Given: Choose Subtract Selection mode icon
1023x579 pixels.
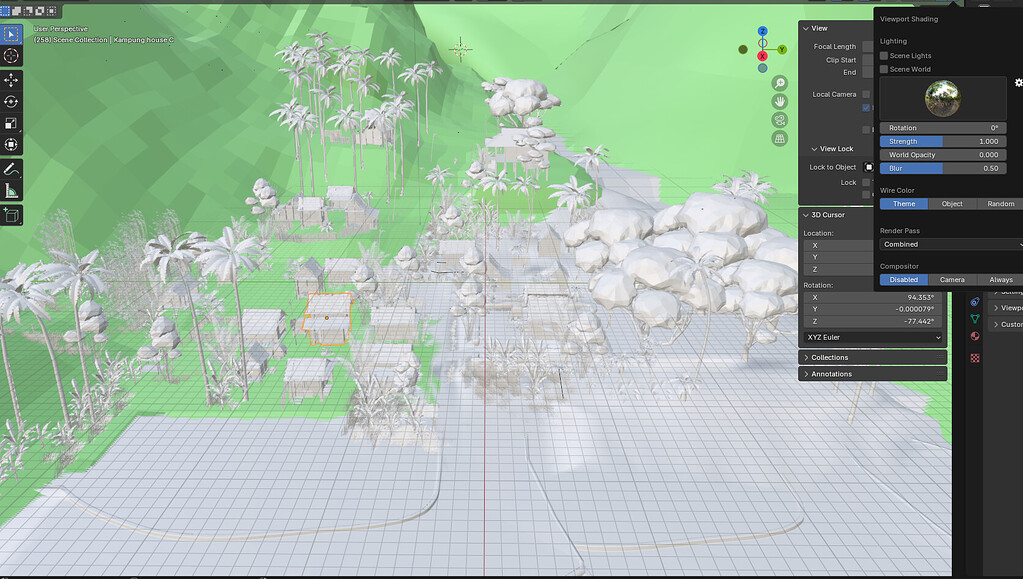Looking at the screenshot, I should pyautogui.click(x=29, y=11).
